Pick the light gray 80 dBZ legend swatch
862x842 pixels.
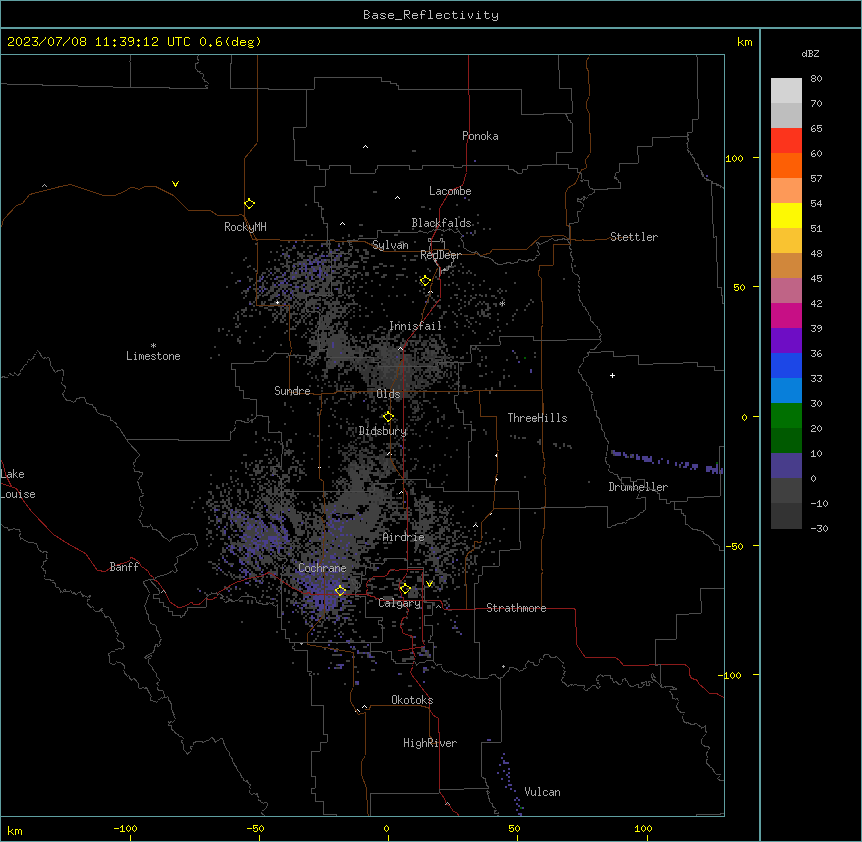point(786,91)
